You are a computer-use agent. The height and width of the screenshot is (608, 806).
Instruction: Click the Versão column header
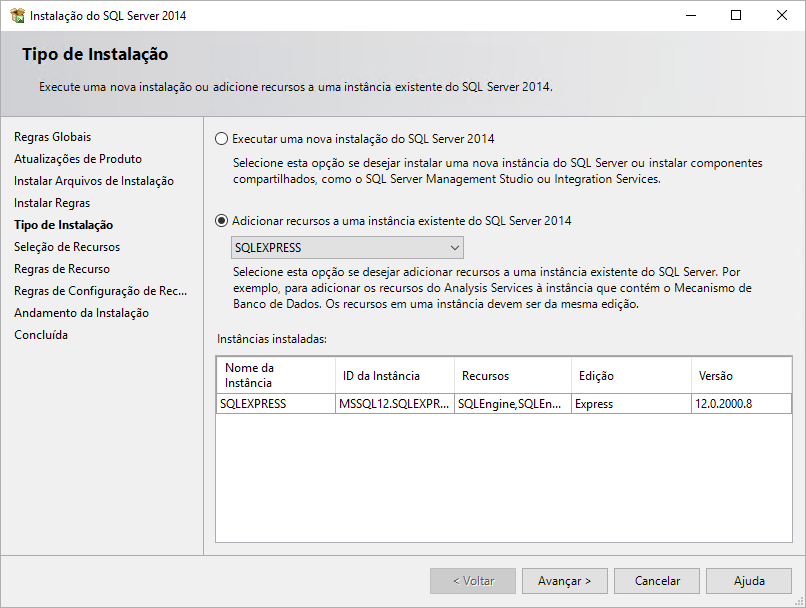coord(740,376)
